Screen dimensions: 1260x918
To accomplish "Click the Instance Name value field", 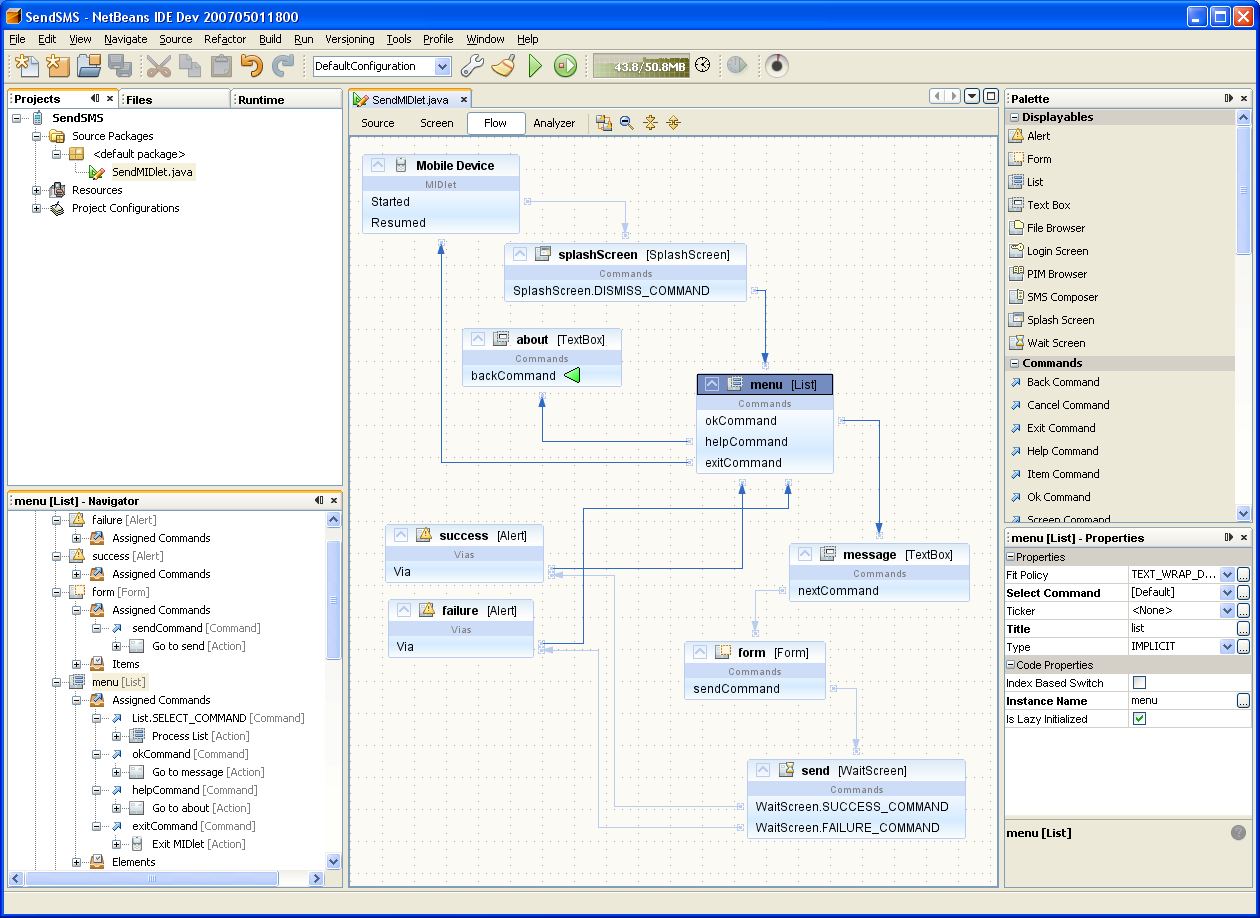I will (1183, 701).
